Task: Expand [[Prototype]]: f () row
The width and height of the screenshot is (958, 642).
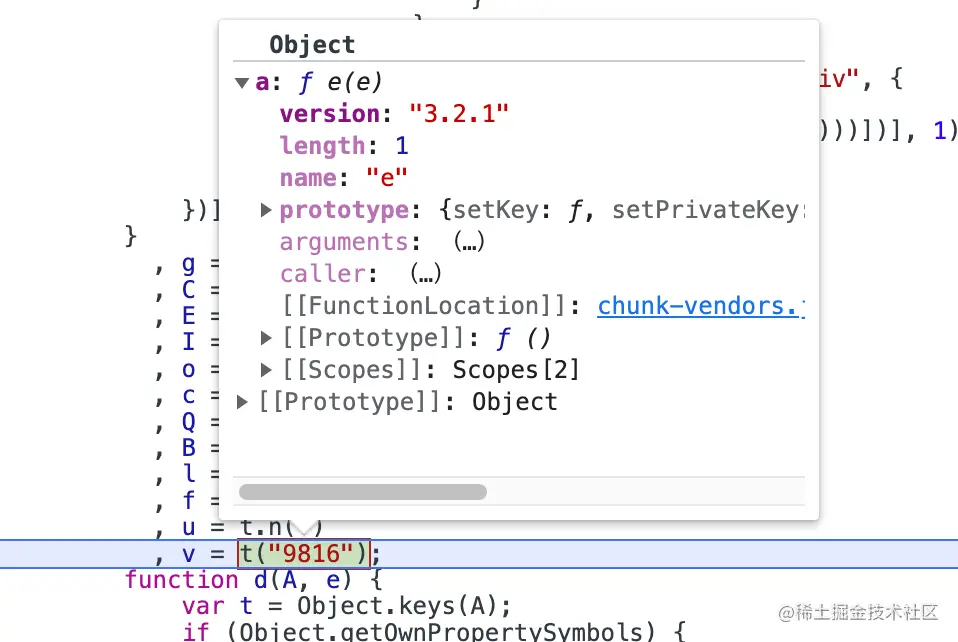Action: pos(266,338)
